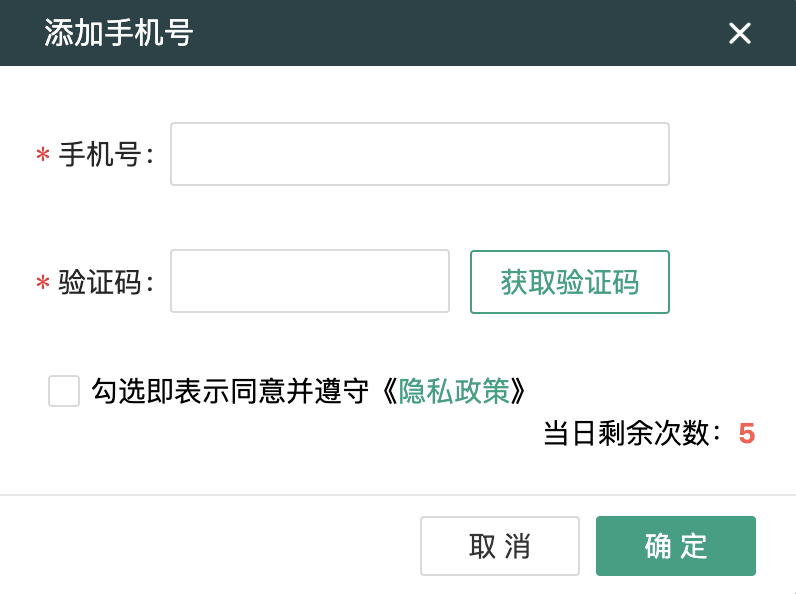Click the dark header bar's empty area
The image size is (796, 594).
click(450, 33)
